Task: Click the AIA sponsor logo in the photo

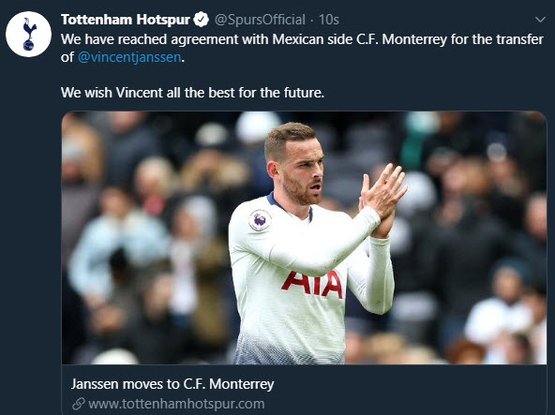Action: [313, 284]
